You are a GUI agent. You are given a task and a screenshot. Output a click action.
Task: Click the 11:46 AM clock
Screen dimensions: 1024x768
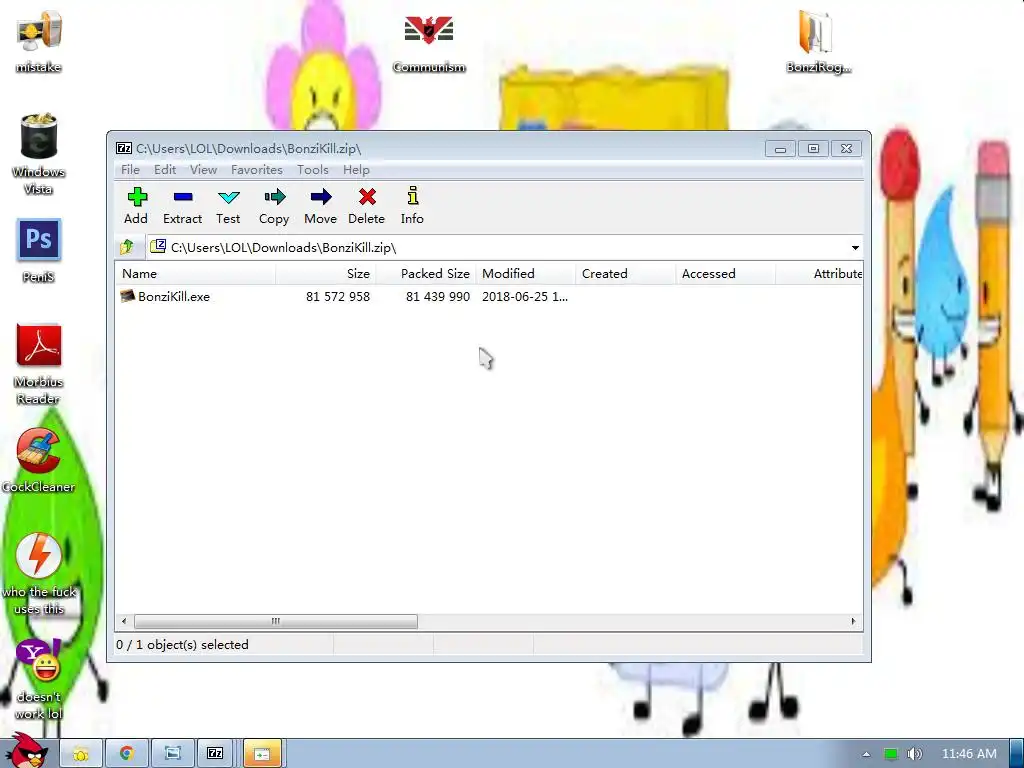click(969, 754)
